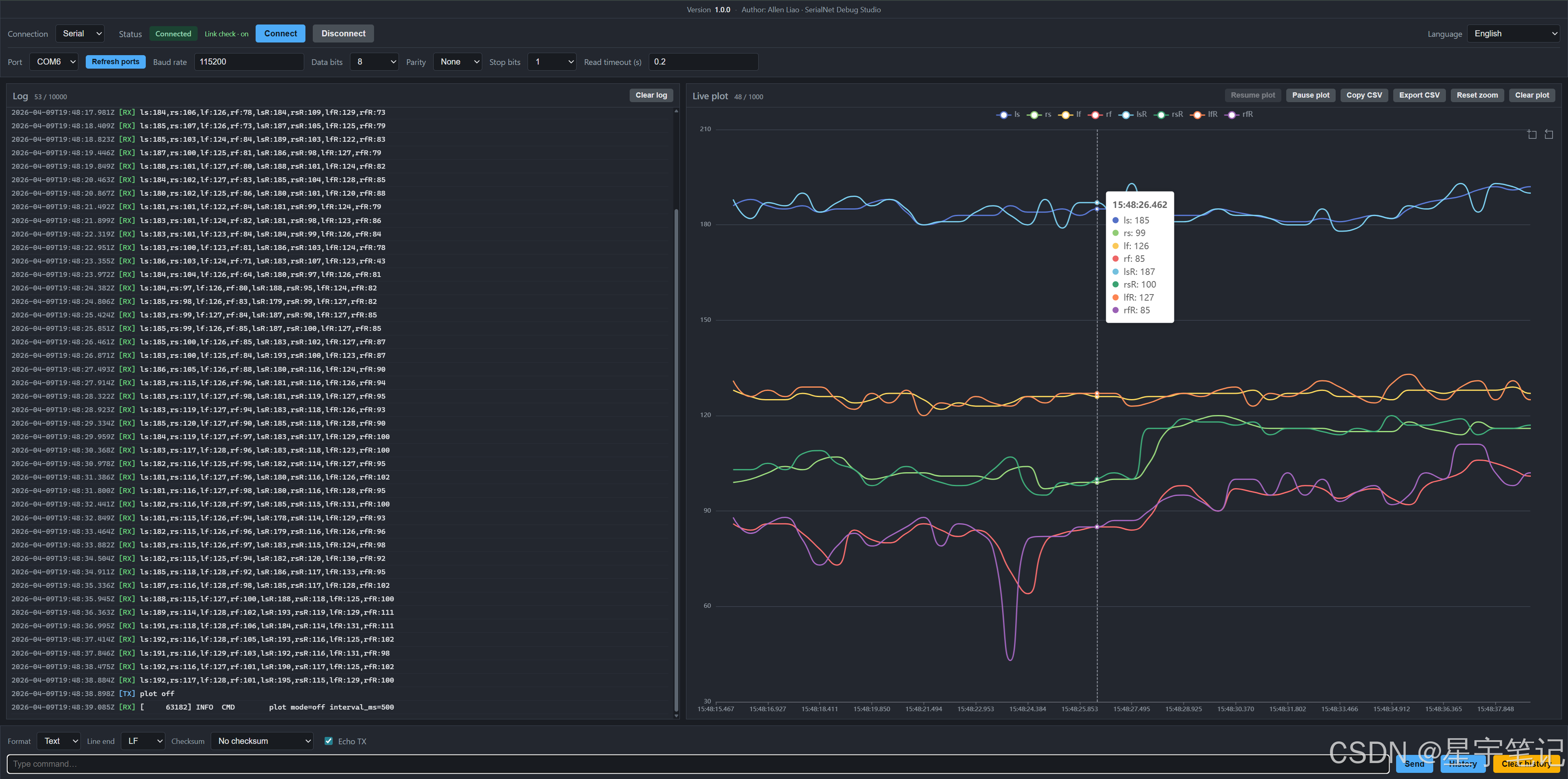Hide the lsR series in legend
Image resolution: width=1568 pixels, height=779 pixels.
1125,114
